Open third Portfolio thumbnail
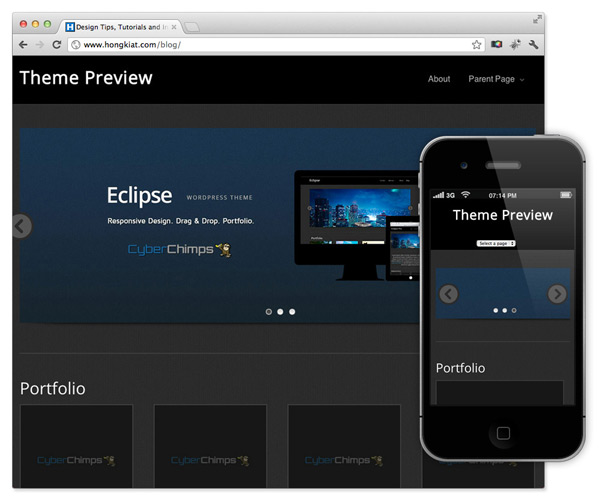600x500 pixels. tap(344, 446)
